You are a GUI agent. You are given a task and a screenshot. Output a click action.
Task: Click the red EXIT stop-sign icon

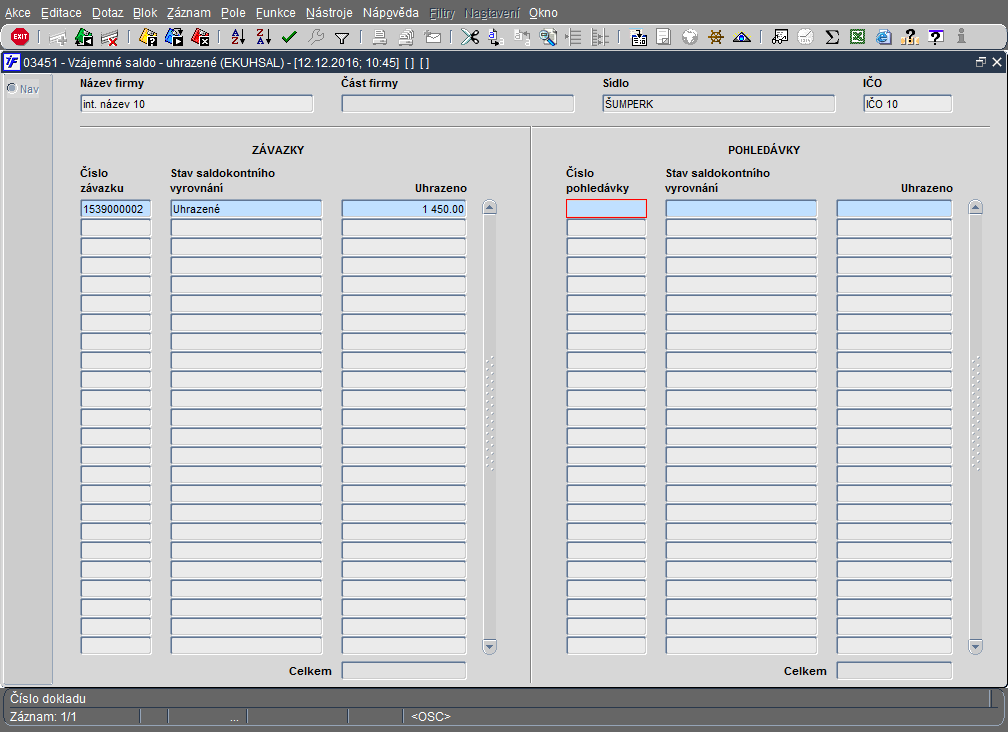[x=20, y=37]
